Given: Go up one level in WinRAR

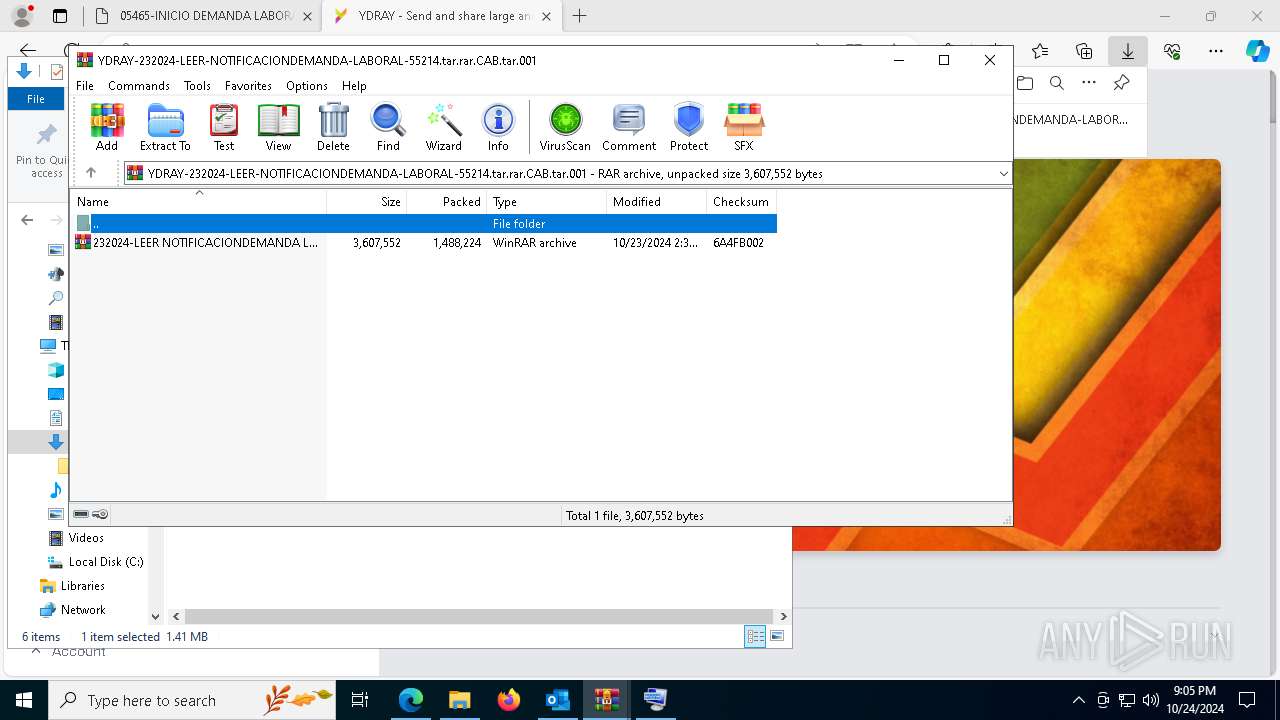Looking at the screenshot, I should click(91, 173).
